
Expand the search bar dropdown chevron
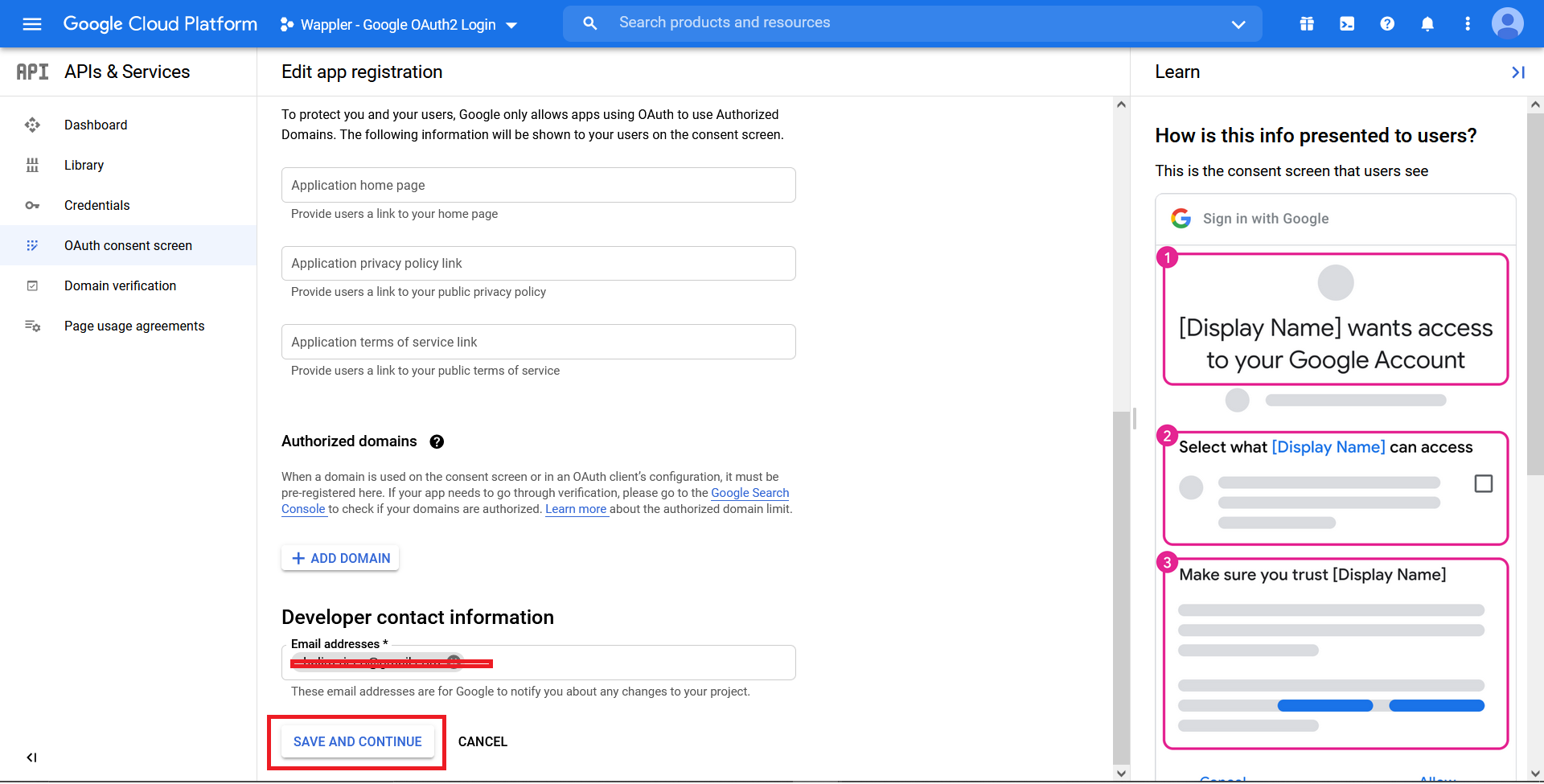[1238, 24]
